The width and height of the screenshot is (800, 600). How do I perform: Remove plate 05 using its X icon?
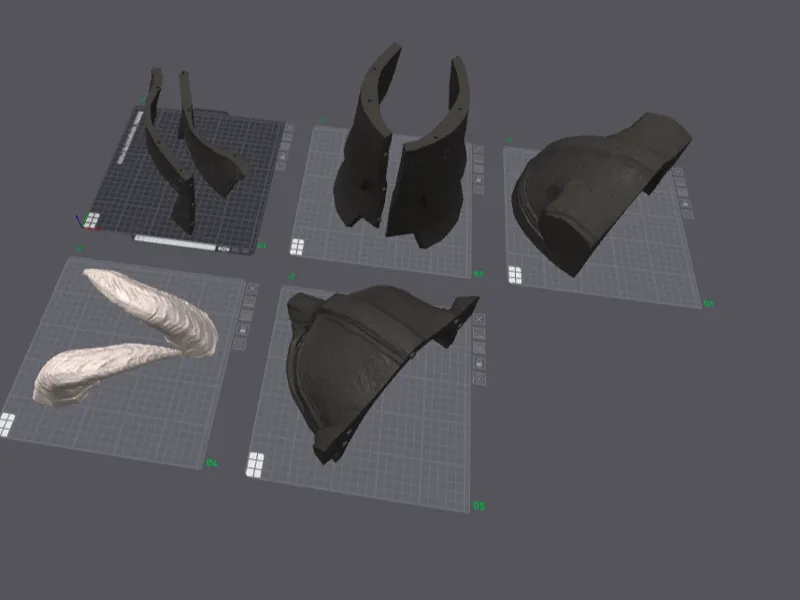tap(479, 319)
